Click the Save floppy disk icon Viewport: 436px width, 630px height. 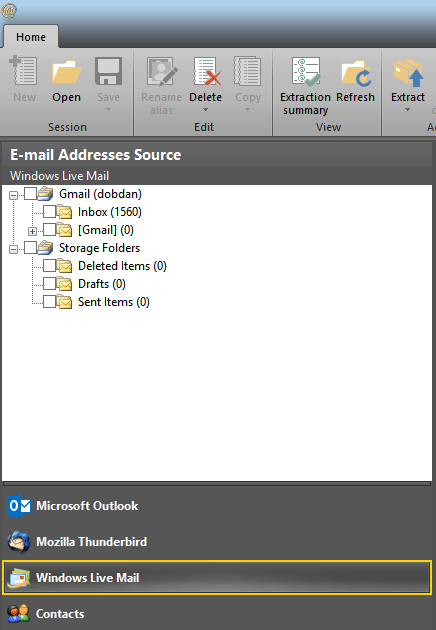(x=108, y=71)
